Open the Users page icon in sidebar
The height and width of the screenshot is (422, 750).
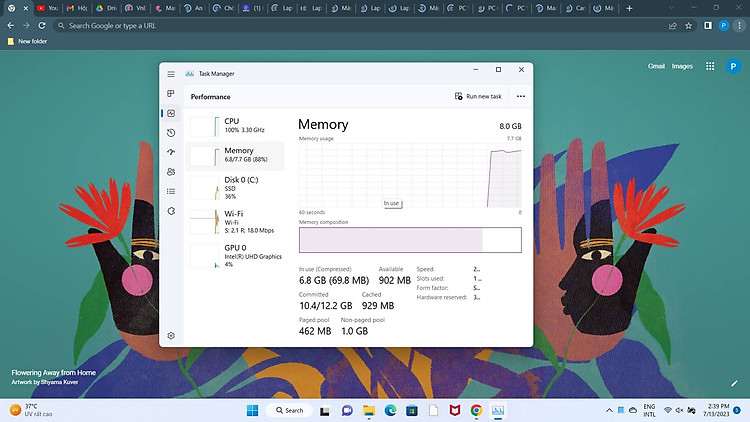171,172
